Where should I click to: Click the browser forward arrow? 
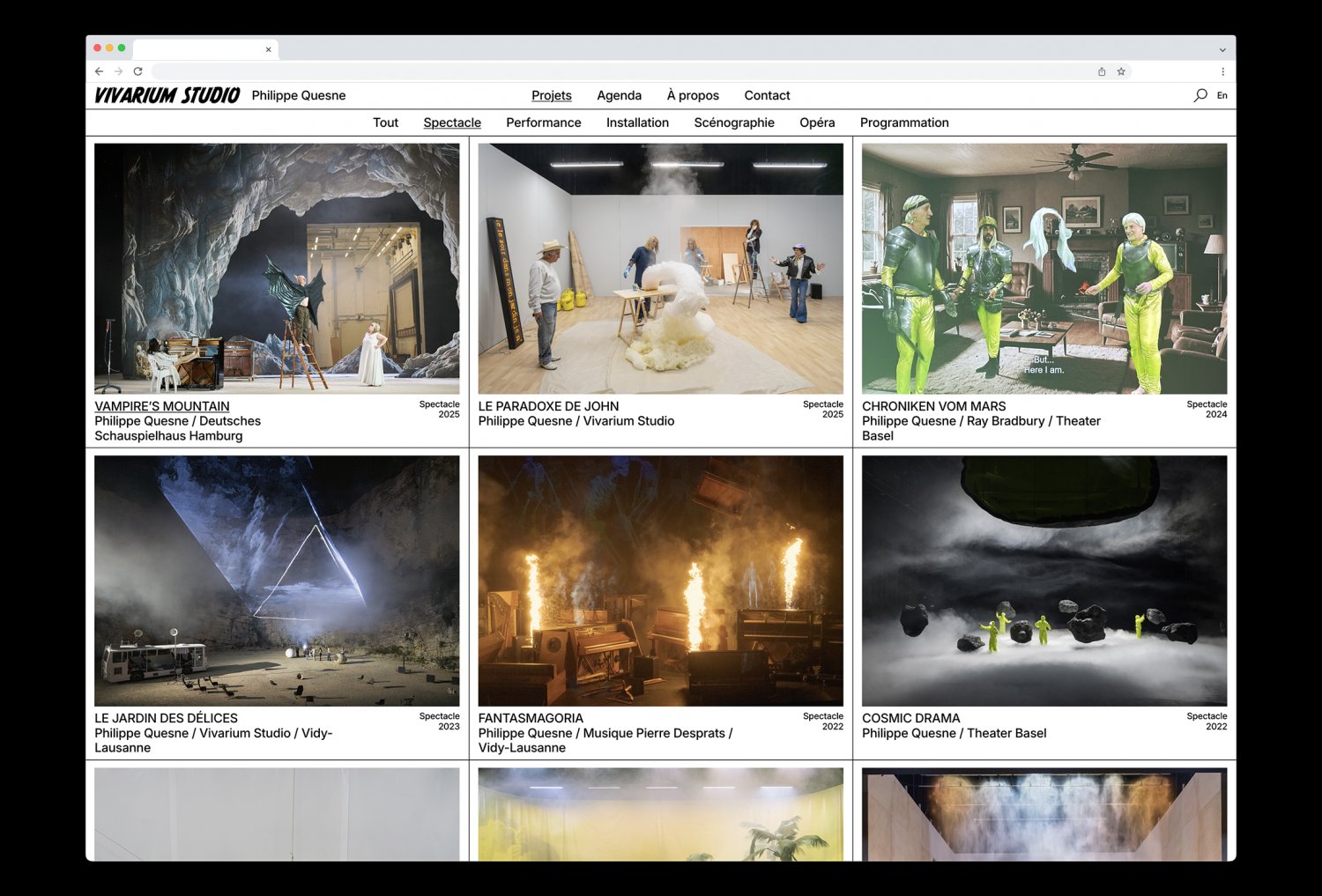118,71
